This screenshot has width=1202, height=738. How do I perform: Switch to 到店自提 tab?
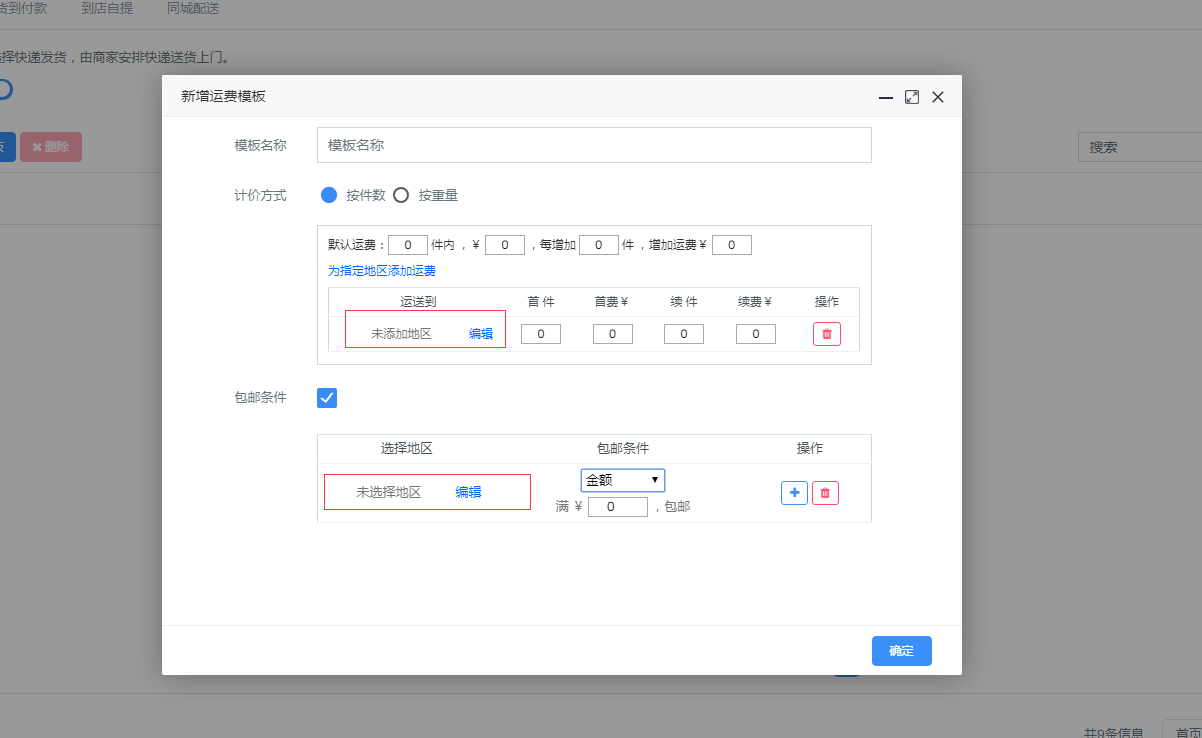tap(107, 8)
